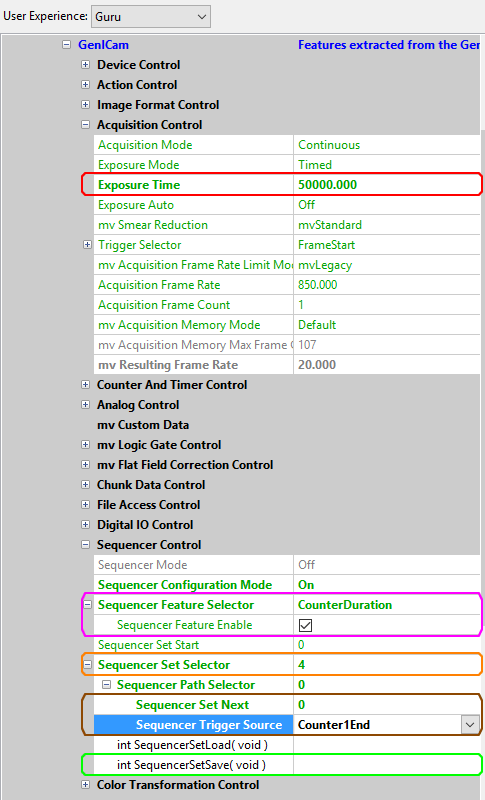Image resolution: width=485 pixels, height=800 pixels.
Task: Collapse the Sequencer Set Selector node
Action: pos(88,665)
